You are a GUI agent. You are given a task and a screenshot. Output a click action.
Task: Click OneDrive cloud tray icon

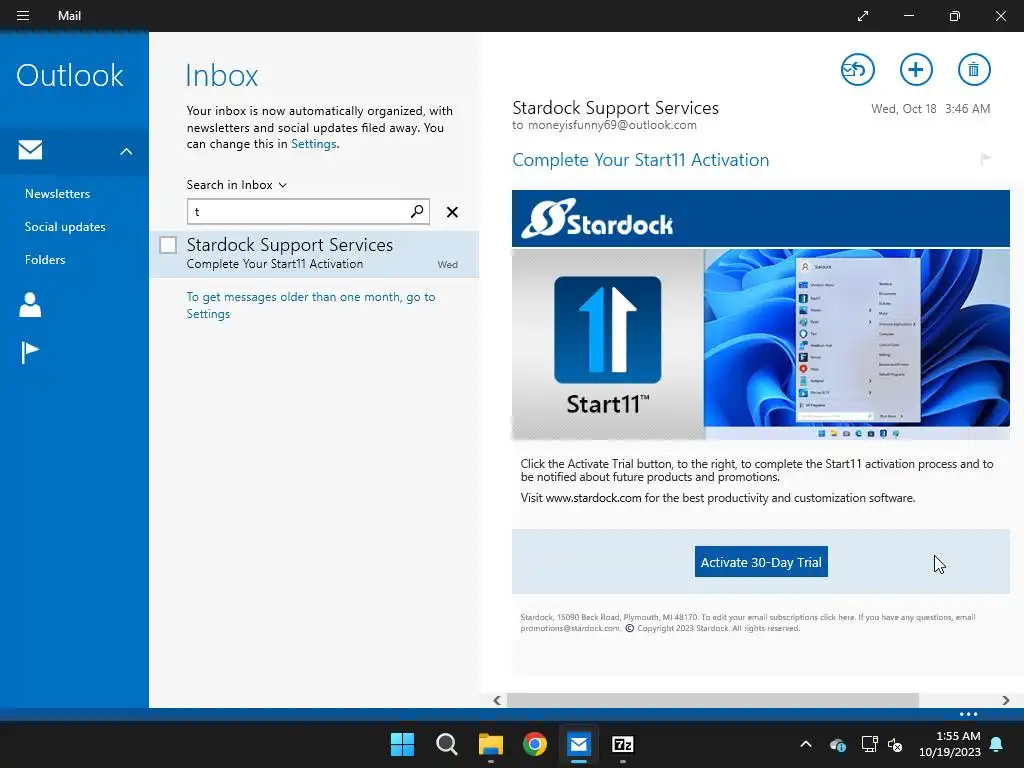837,744
